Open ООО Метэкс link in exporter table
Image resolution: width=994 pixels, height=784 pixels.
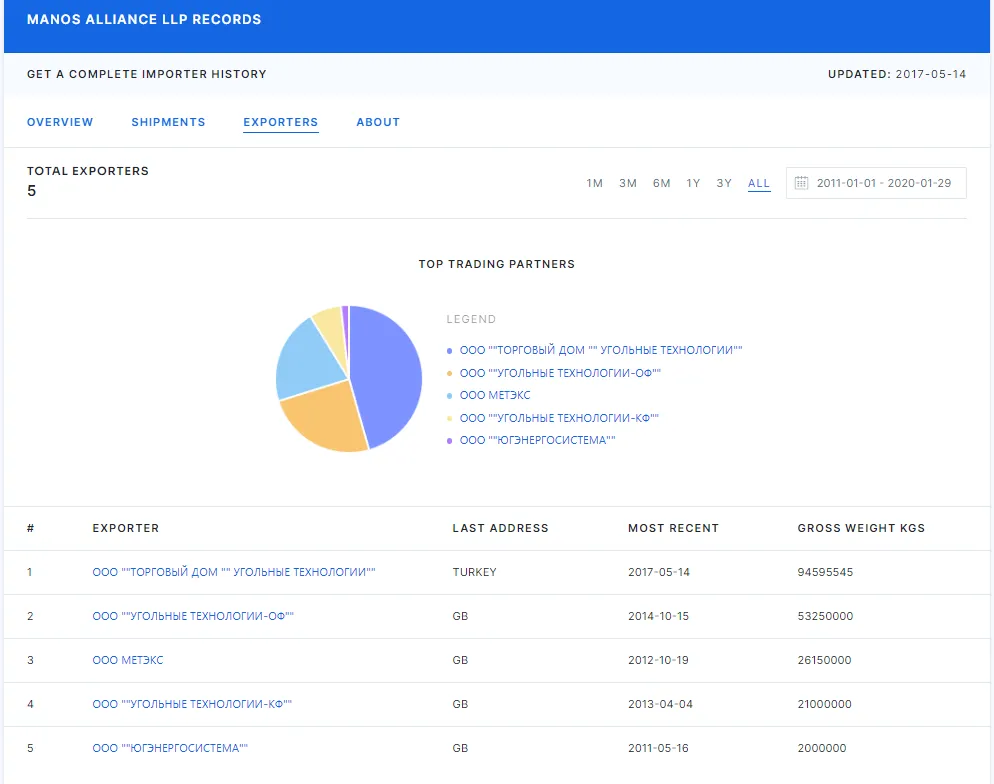coord(127,660)
